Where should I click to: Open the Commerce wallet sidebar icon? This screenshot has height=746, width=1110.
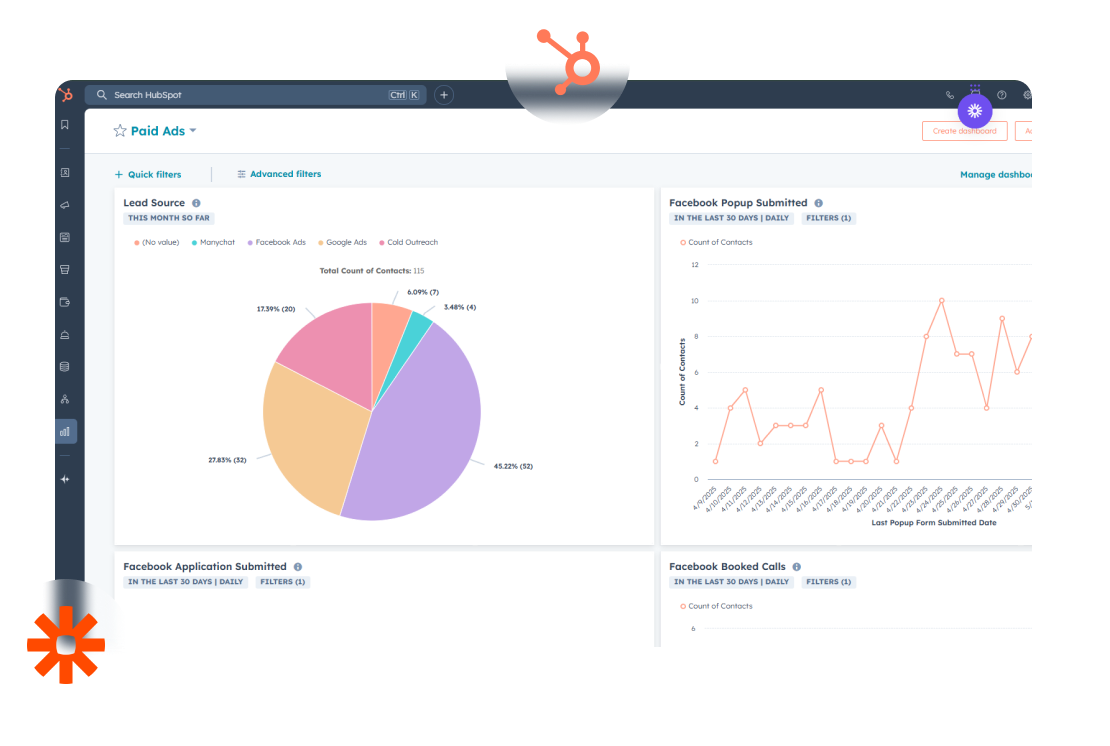[65, 302]
